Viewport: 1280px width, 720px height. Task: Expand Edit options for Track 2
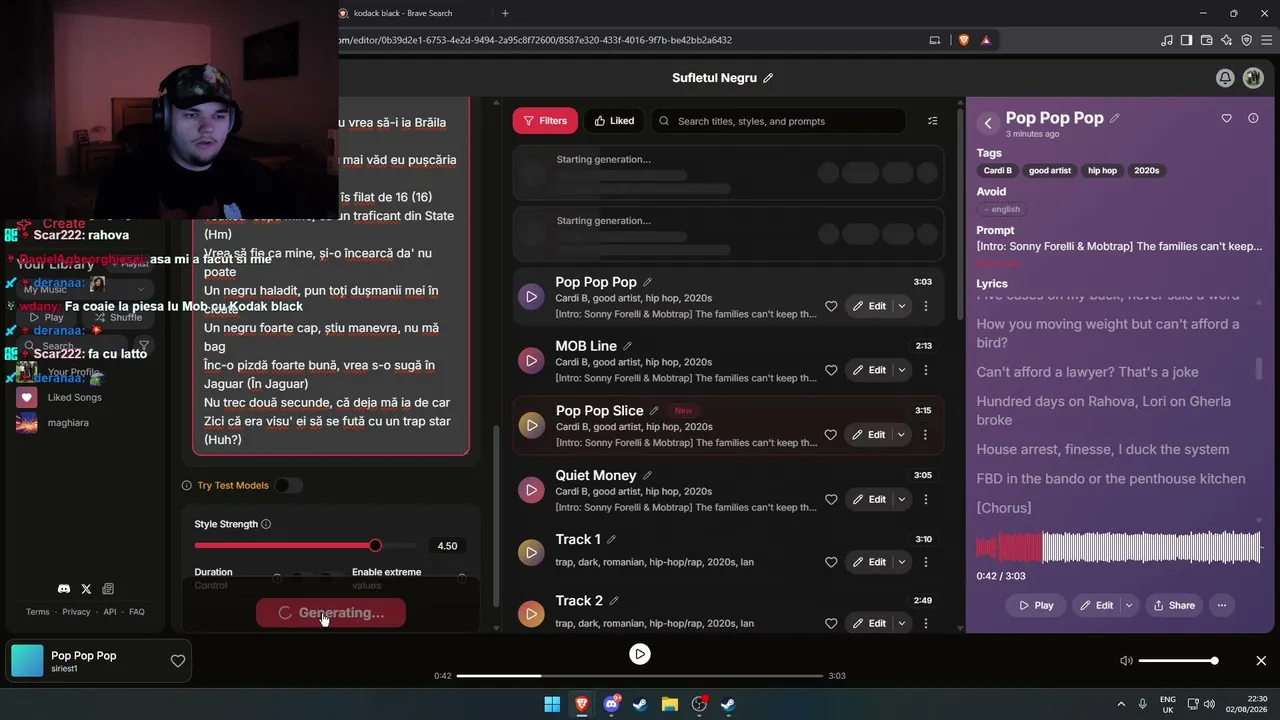point(902,623)
